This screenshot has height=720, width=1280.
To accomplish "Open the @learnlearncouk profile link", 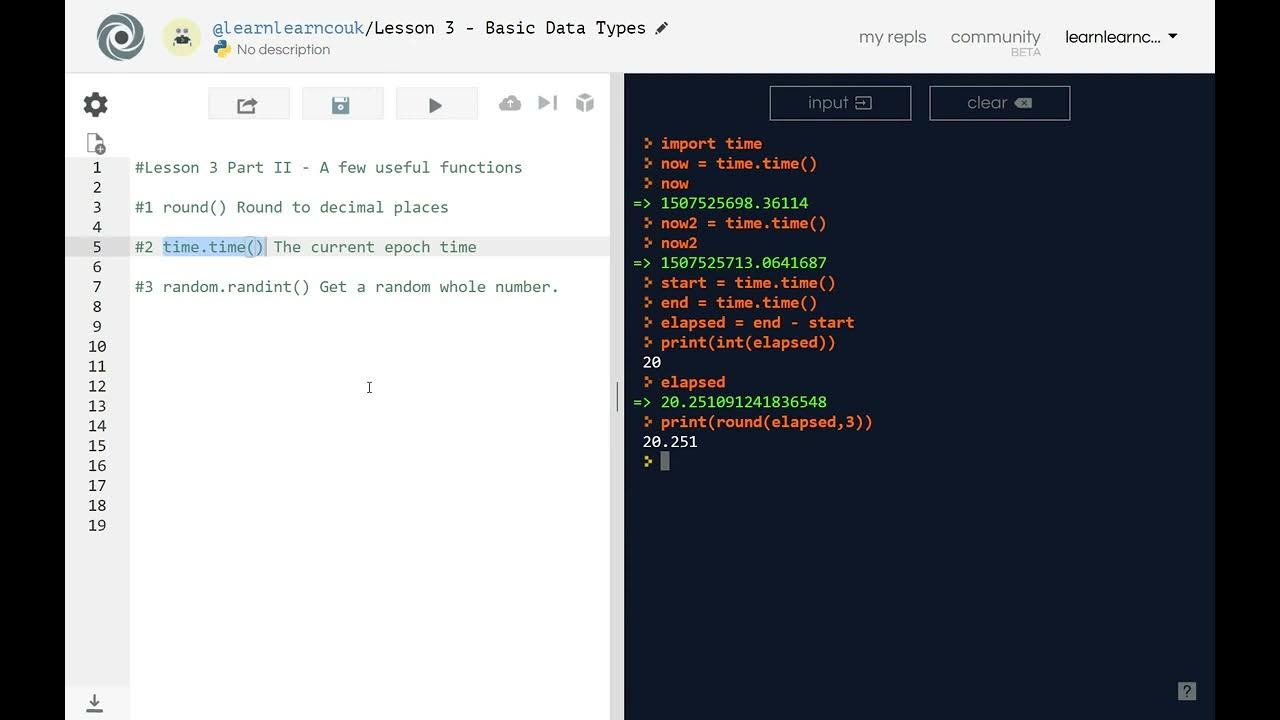I will point(288,28).
